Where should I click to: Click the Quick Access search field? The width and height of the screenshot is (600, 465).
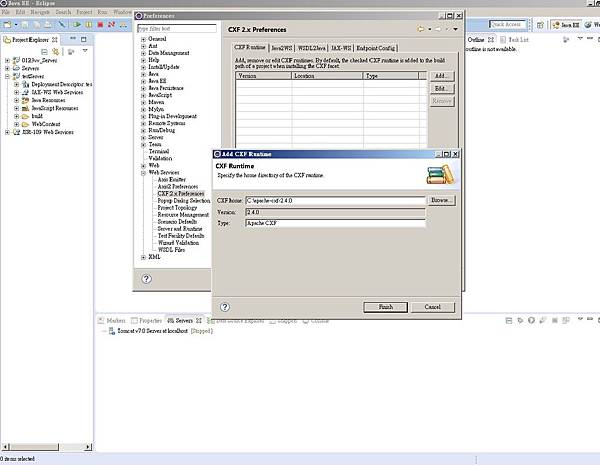pyautogui.click(x=507, y=24)
